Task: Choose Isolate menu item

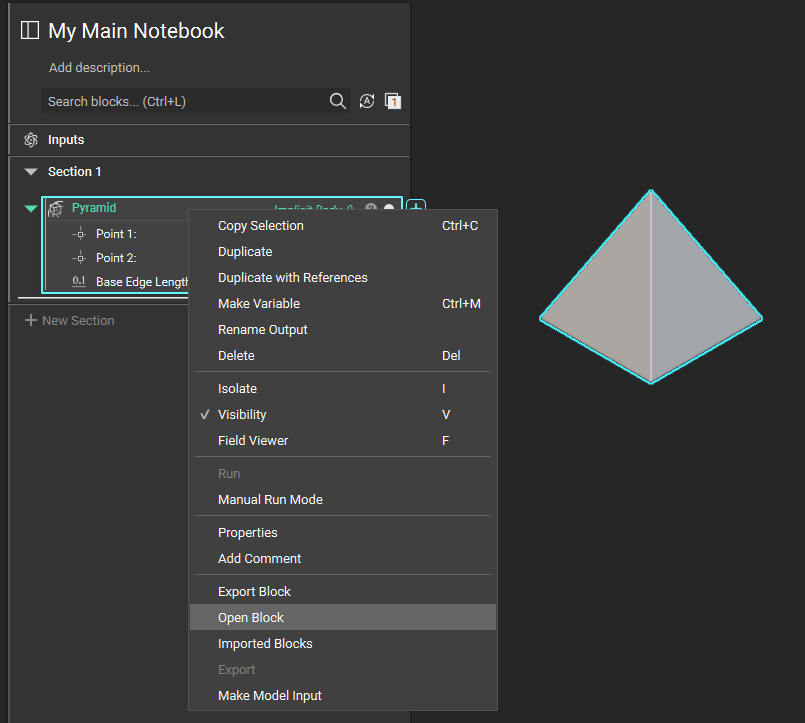Action: [342, 388]
